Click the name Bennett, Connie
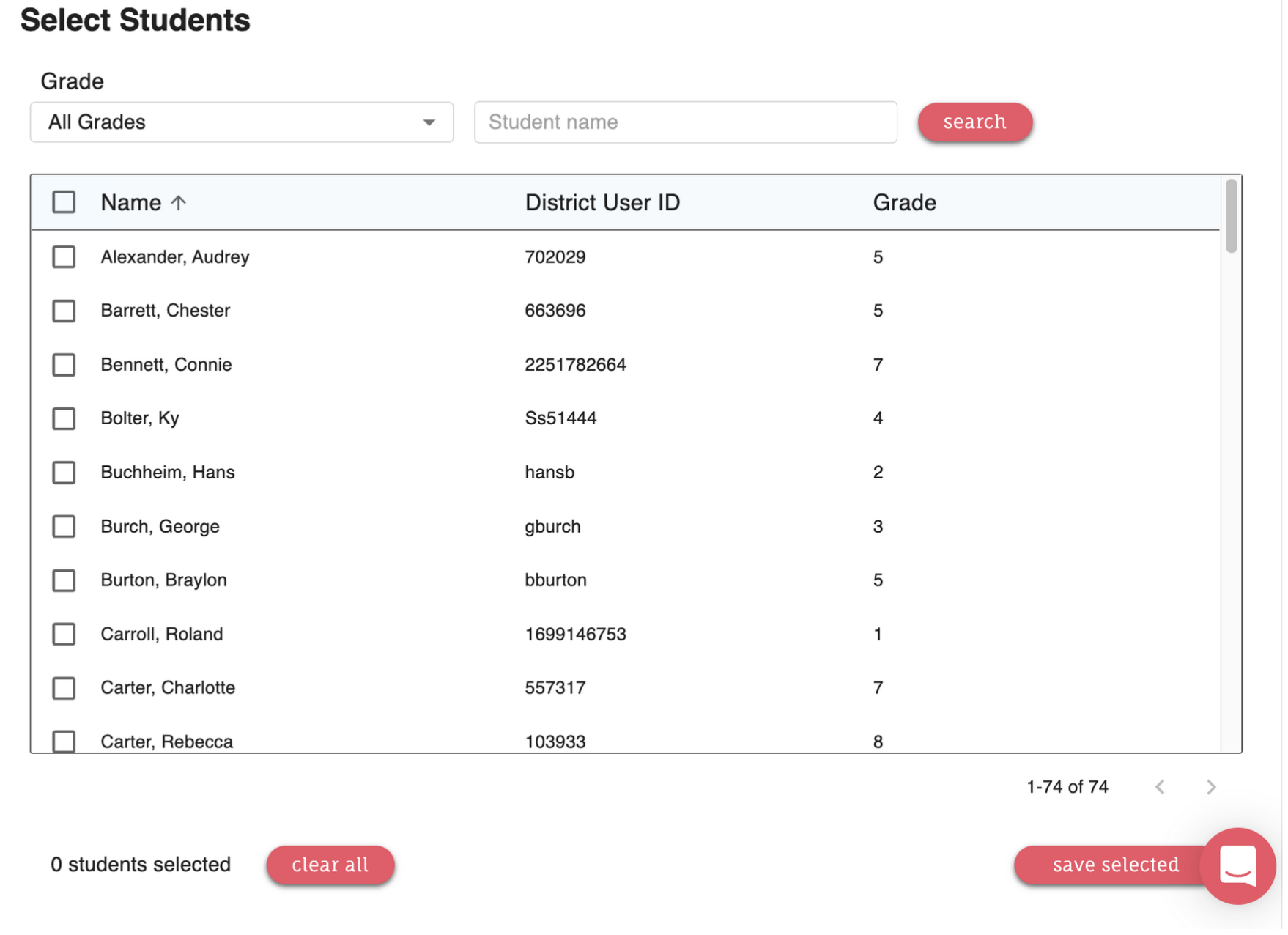The height and width of the screenshot is (935, 1288). coord(167,366)
